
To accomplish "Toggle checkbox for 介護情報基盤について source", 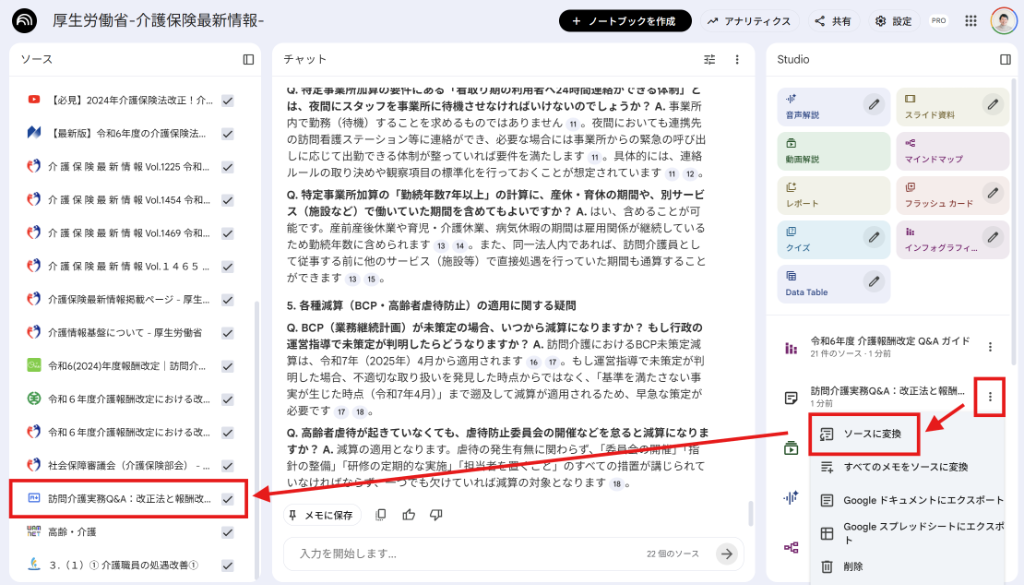I will tap(227, 333).
